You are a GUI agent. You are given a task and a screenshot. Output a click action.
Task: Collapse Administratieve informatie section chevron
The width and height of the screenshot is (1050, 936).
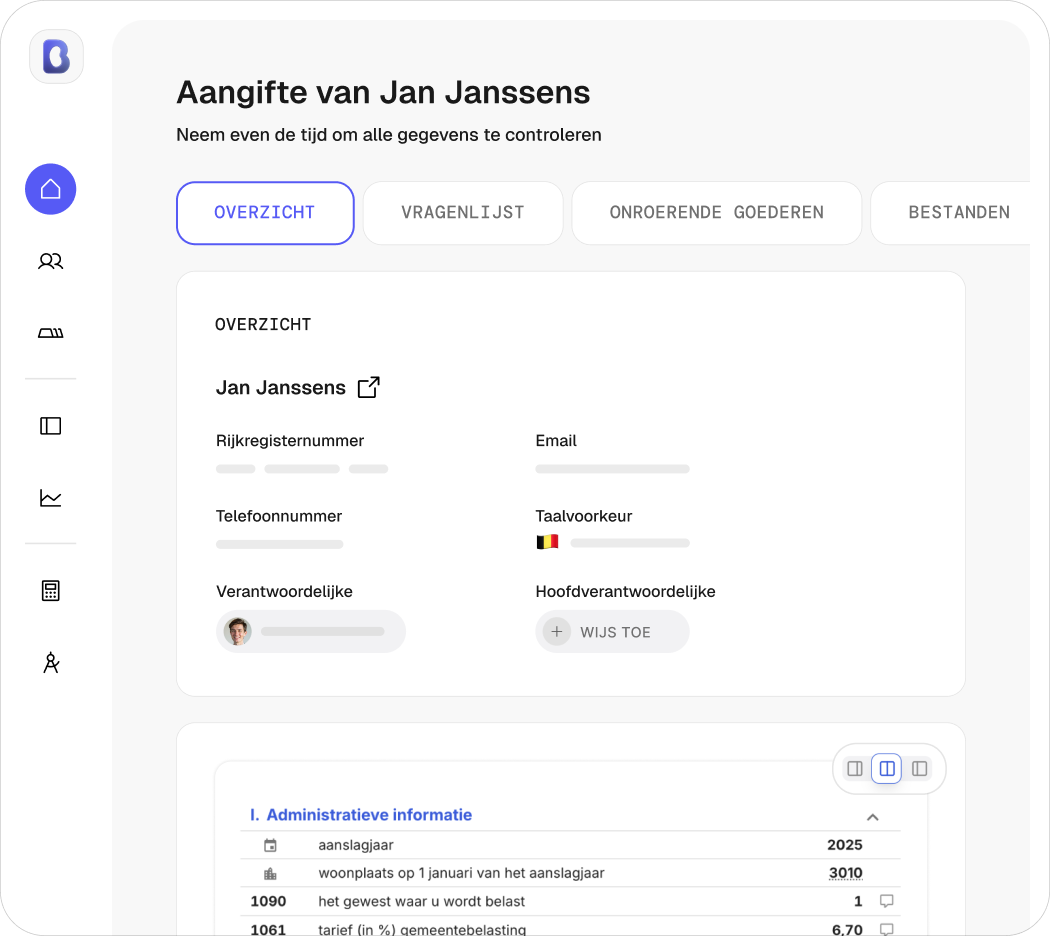(873, 817)
